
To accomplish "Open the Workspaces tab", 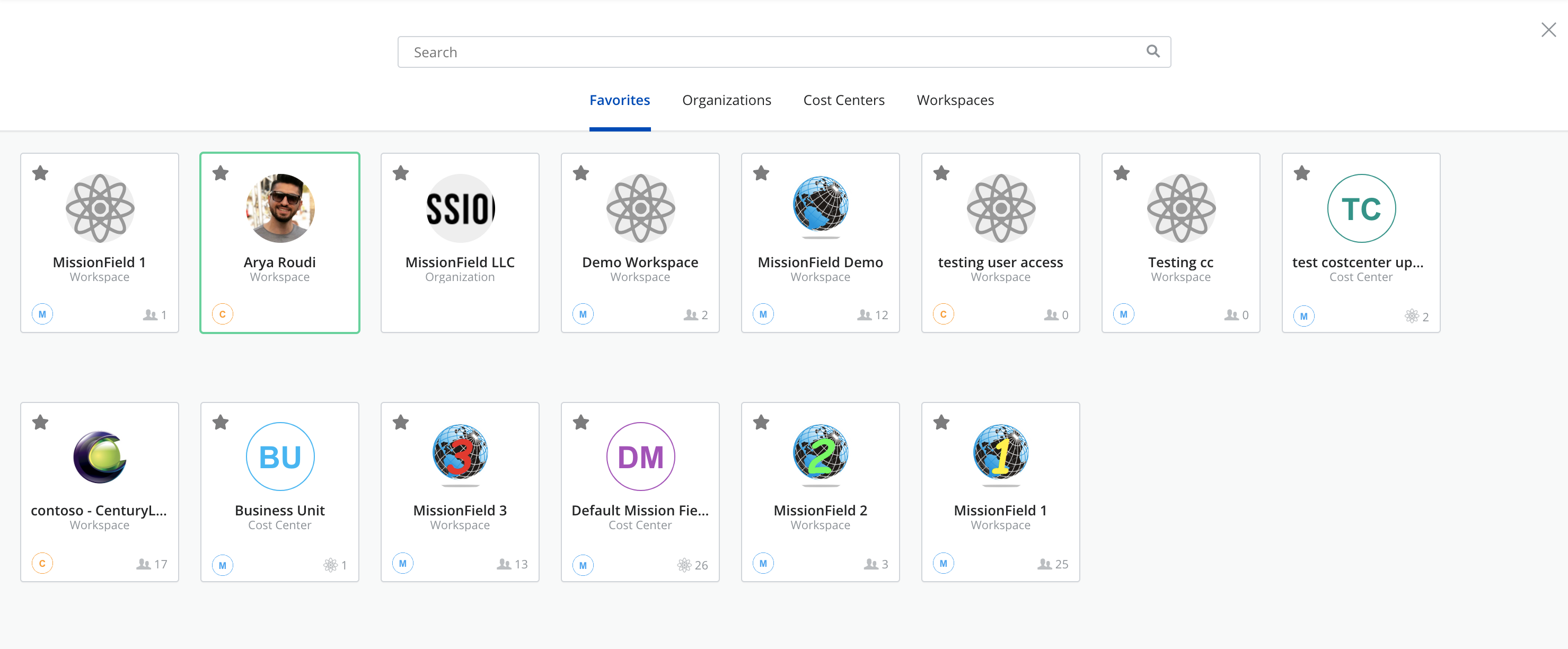I will pos(955,99).
